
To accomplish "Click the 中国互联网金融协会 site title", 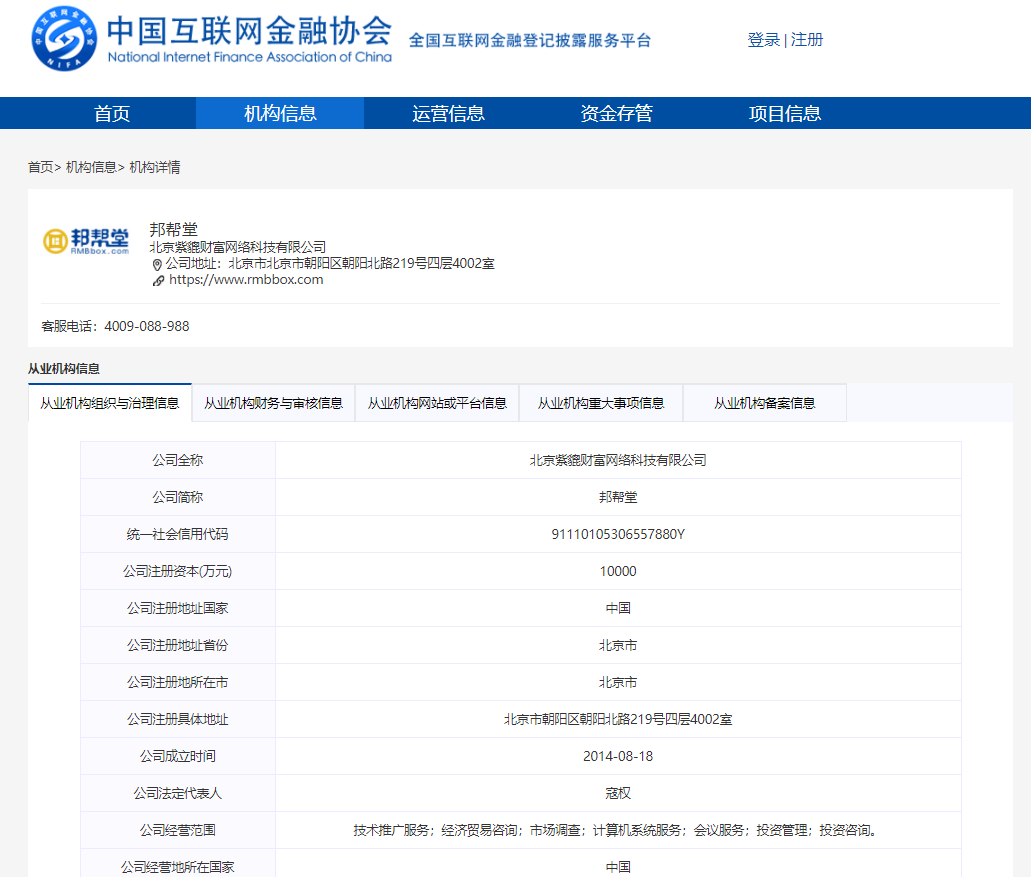I will point(249,30).
